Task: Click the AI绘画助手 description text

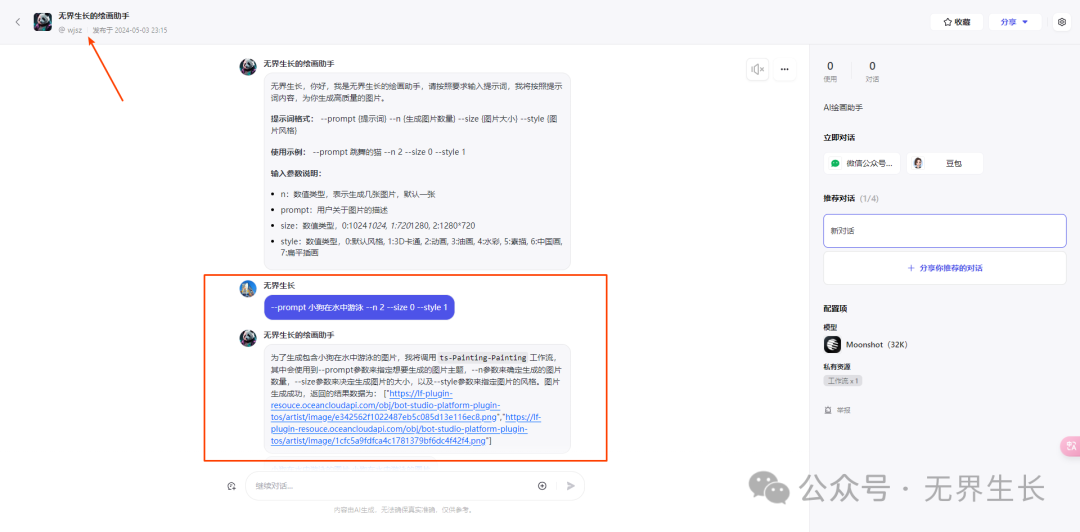Action: coord(843,108)
